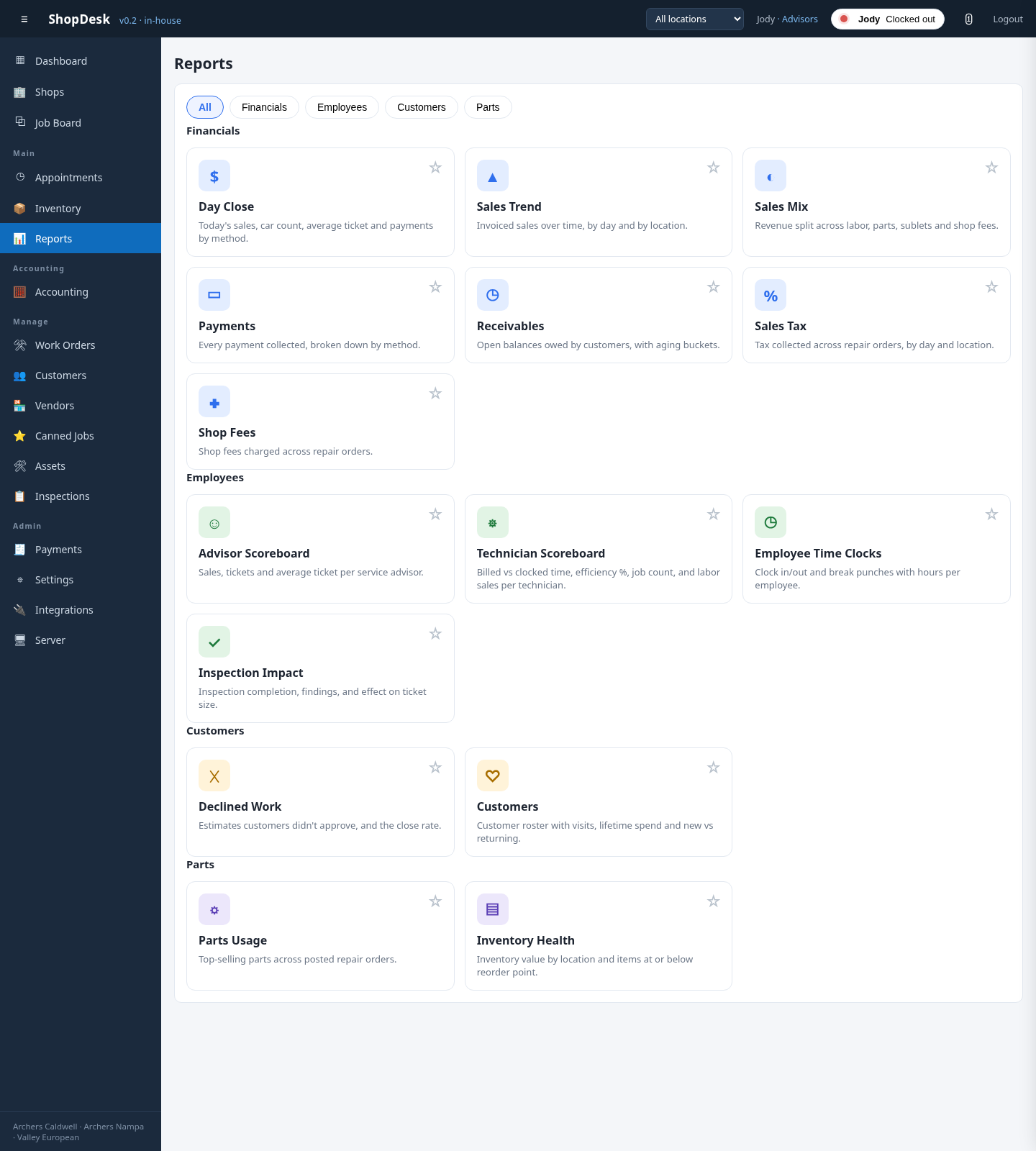Select the Financials filter tab
The image size is (1036, 1151).
tap(264, 107)
